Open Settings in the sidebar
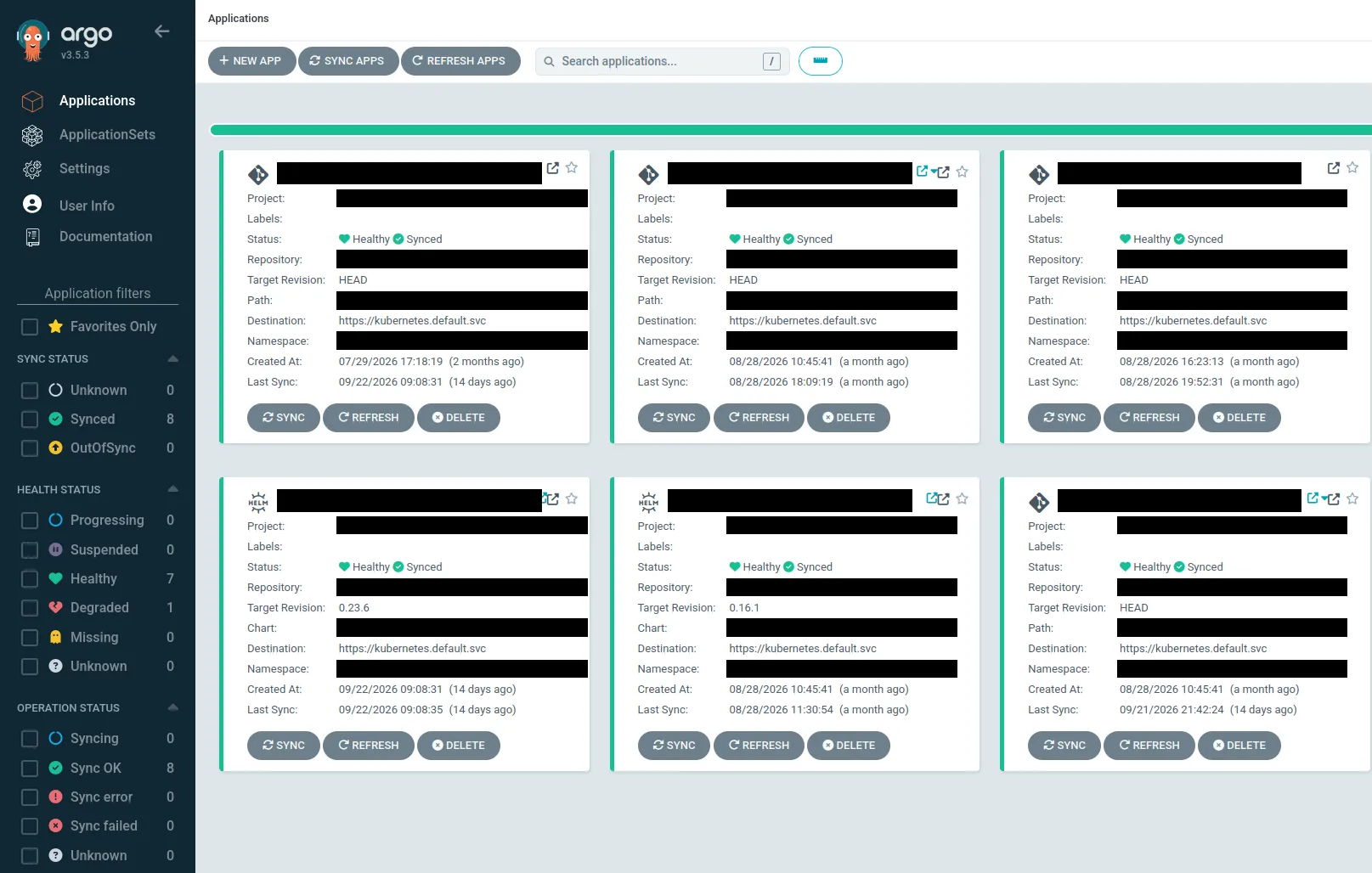The image size is (1372, 873). 84,168
